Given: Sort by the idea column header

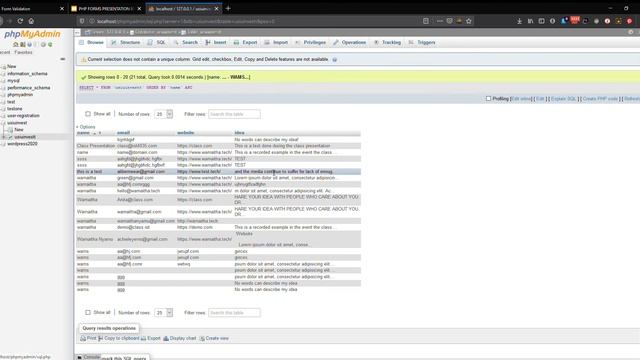Looking at the screenshot, I should [239, 133].
